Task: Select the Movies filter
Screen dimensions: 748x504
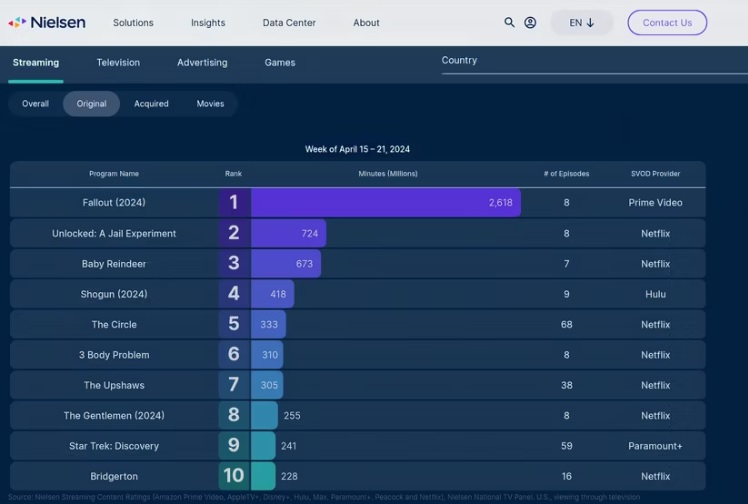Action: pos(210,103)
